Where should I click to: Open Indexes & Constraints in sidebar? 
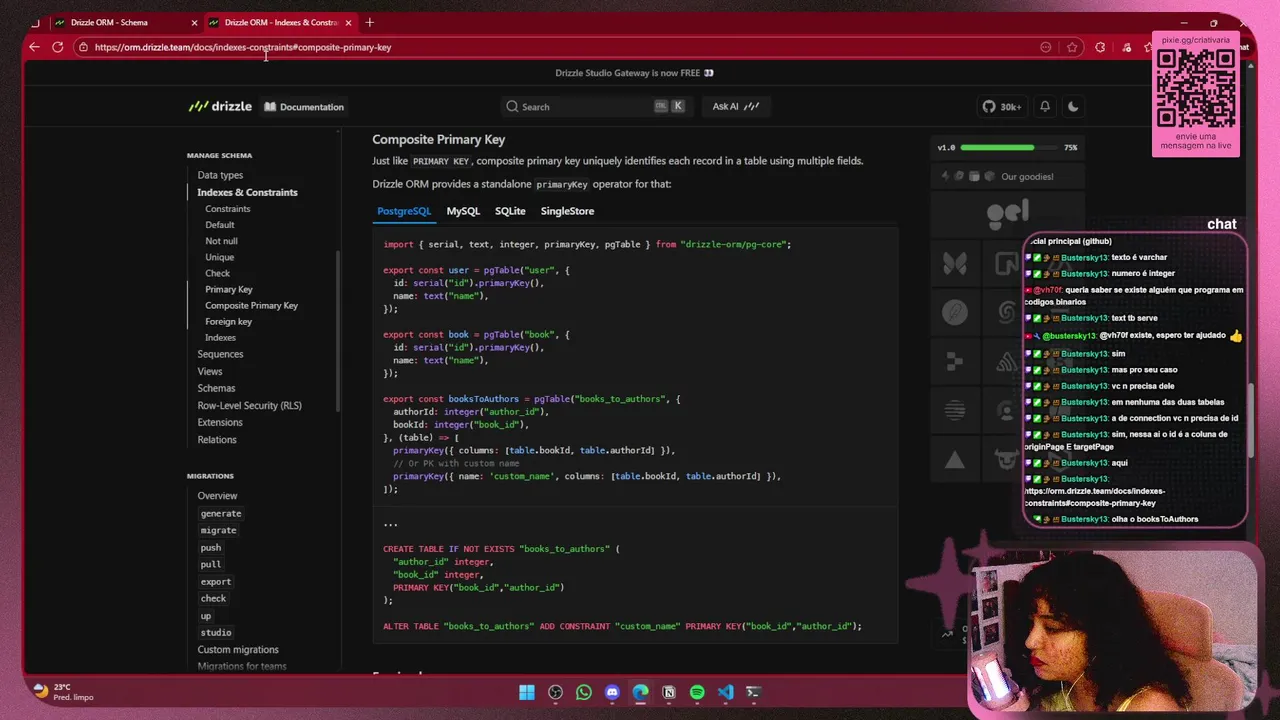click(247, 192)
